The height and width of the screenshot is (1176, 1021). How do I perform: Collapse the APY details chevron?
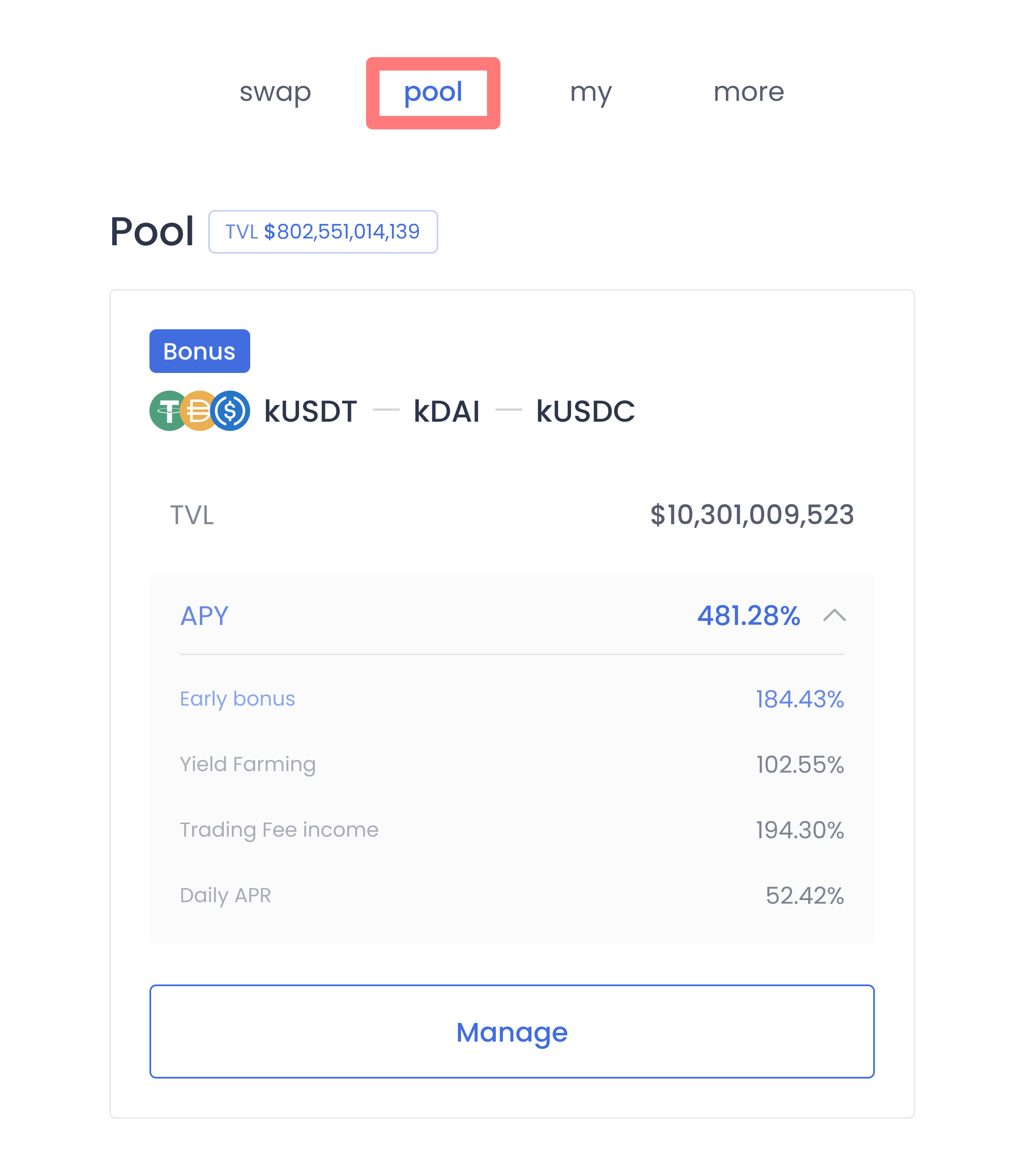point(834,615)
